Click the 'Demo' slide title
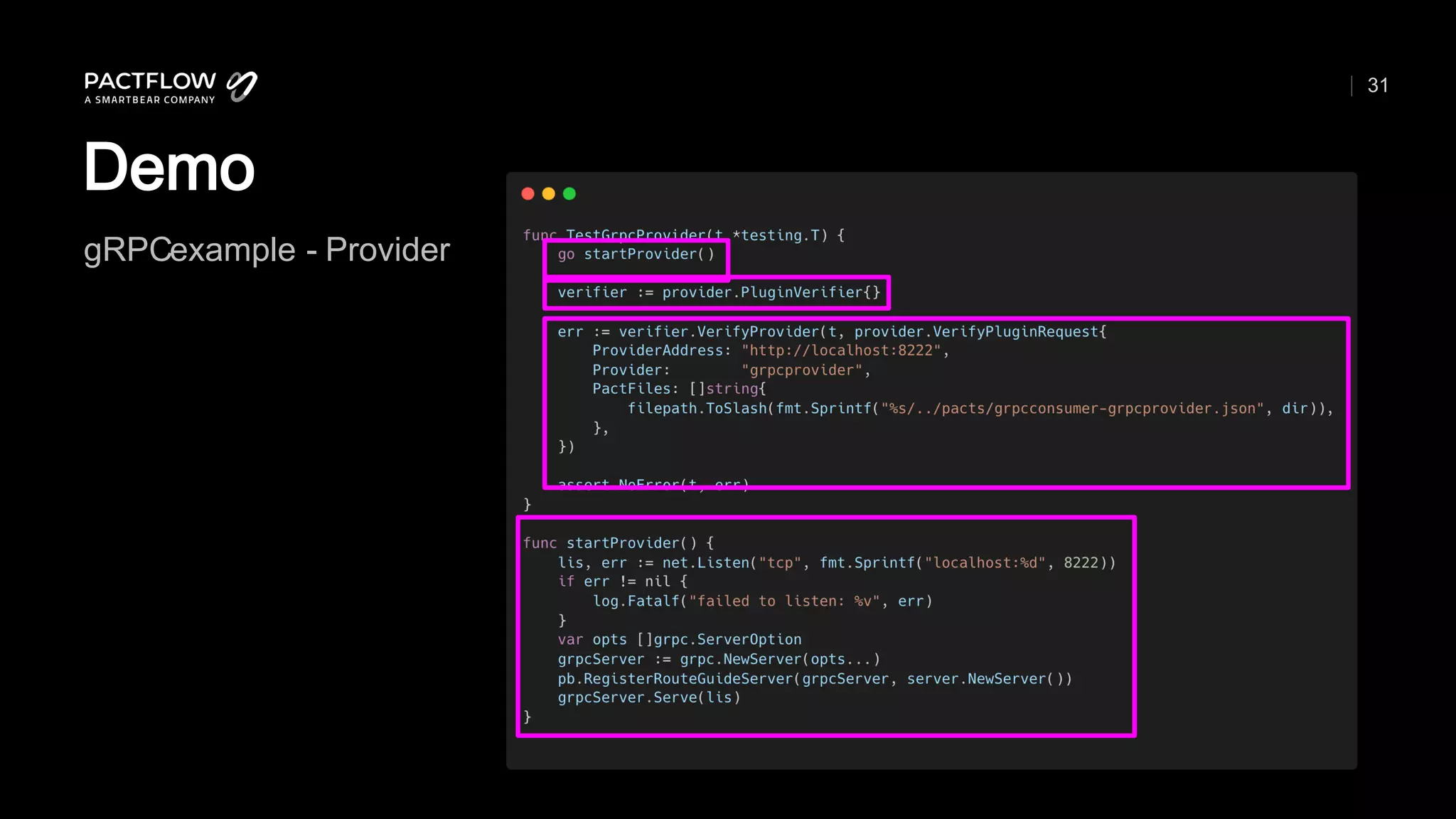The width and height of the screenshot is (1456, 819). coord(168,167)
